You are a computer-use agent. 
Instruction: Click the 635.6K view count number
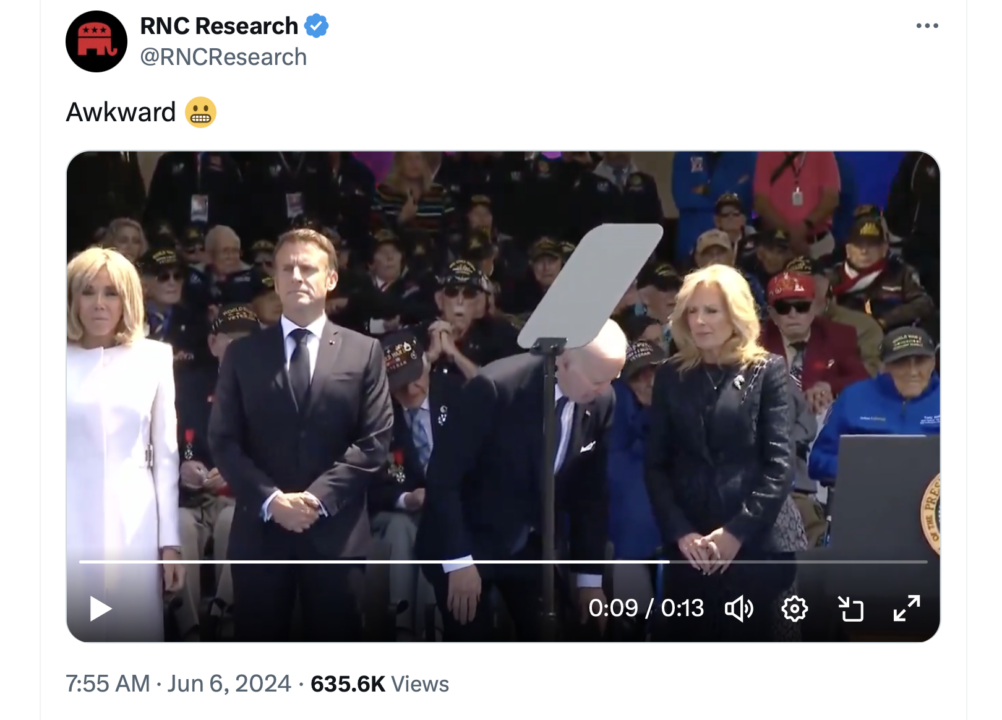[348, 684]
